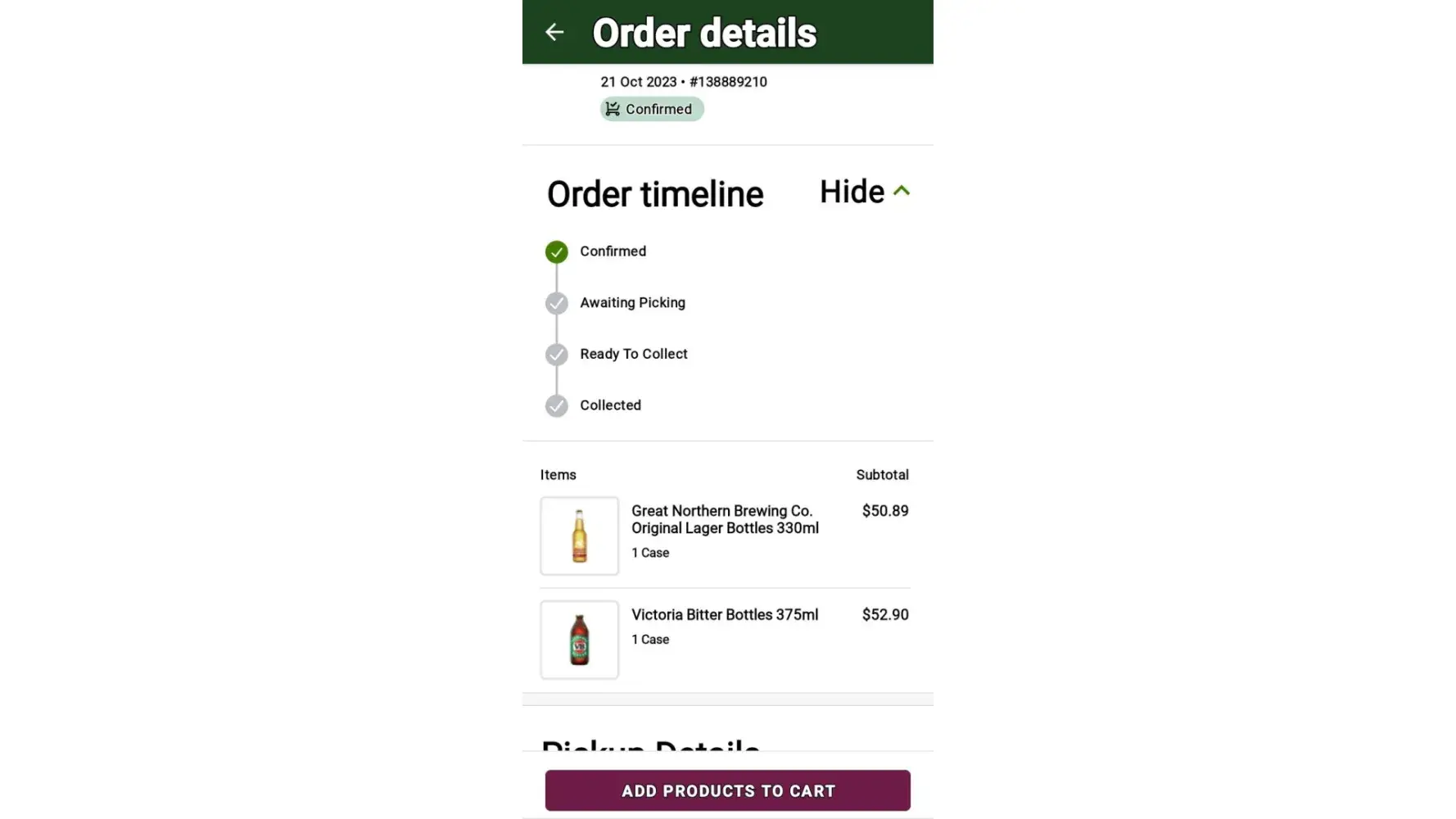Tap the back arrow icon
The height and width of the screenshot is (819, 1456).
tap(554, 32)
